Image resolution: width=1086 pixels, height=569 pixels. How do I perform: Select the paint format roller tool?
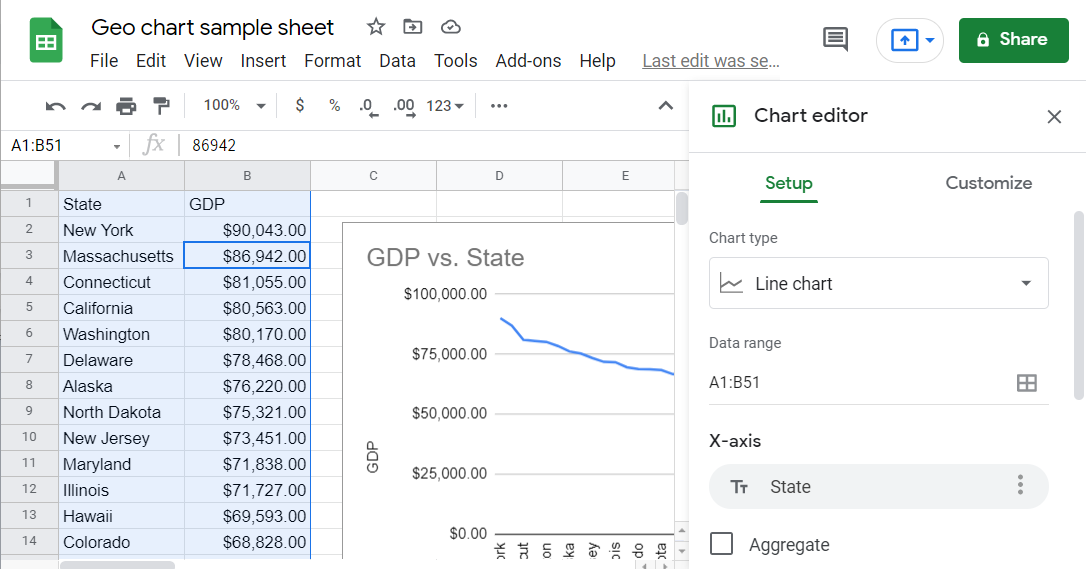[160, 106]
